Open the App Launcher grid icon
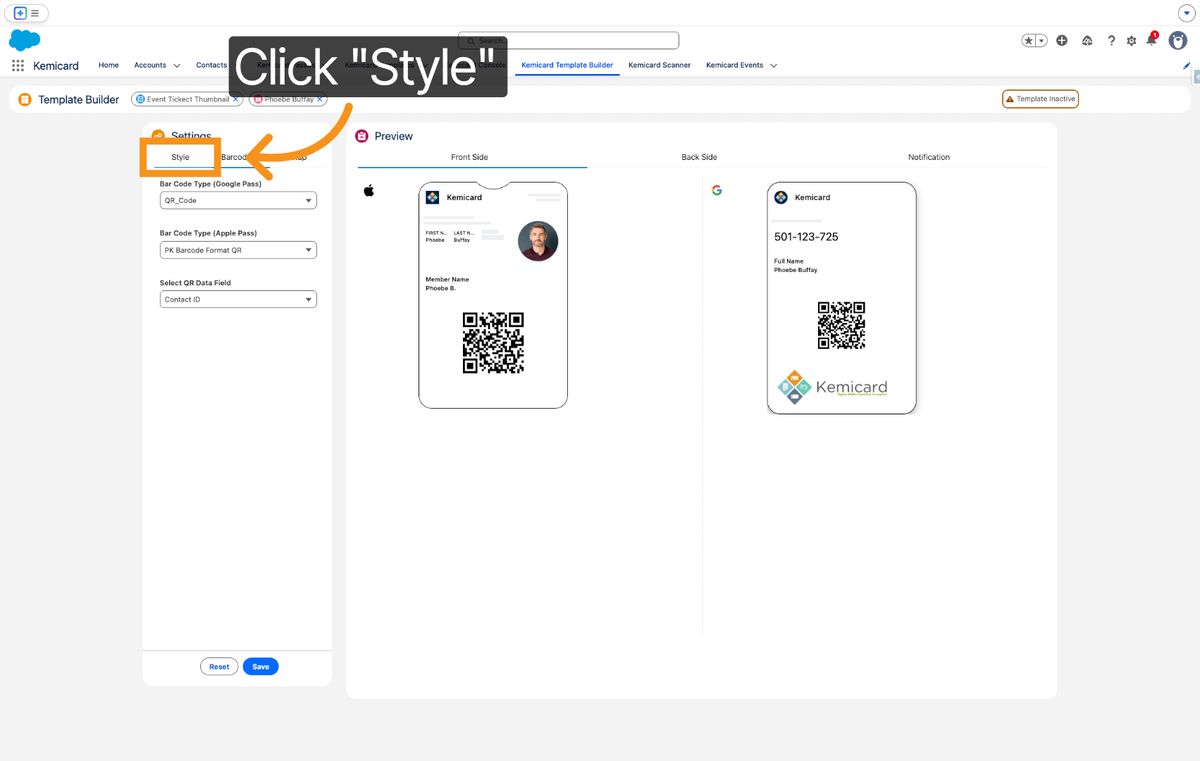Viewport: 1200px width, 761px height. coord(18,65)
